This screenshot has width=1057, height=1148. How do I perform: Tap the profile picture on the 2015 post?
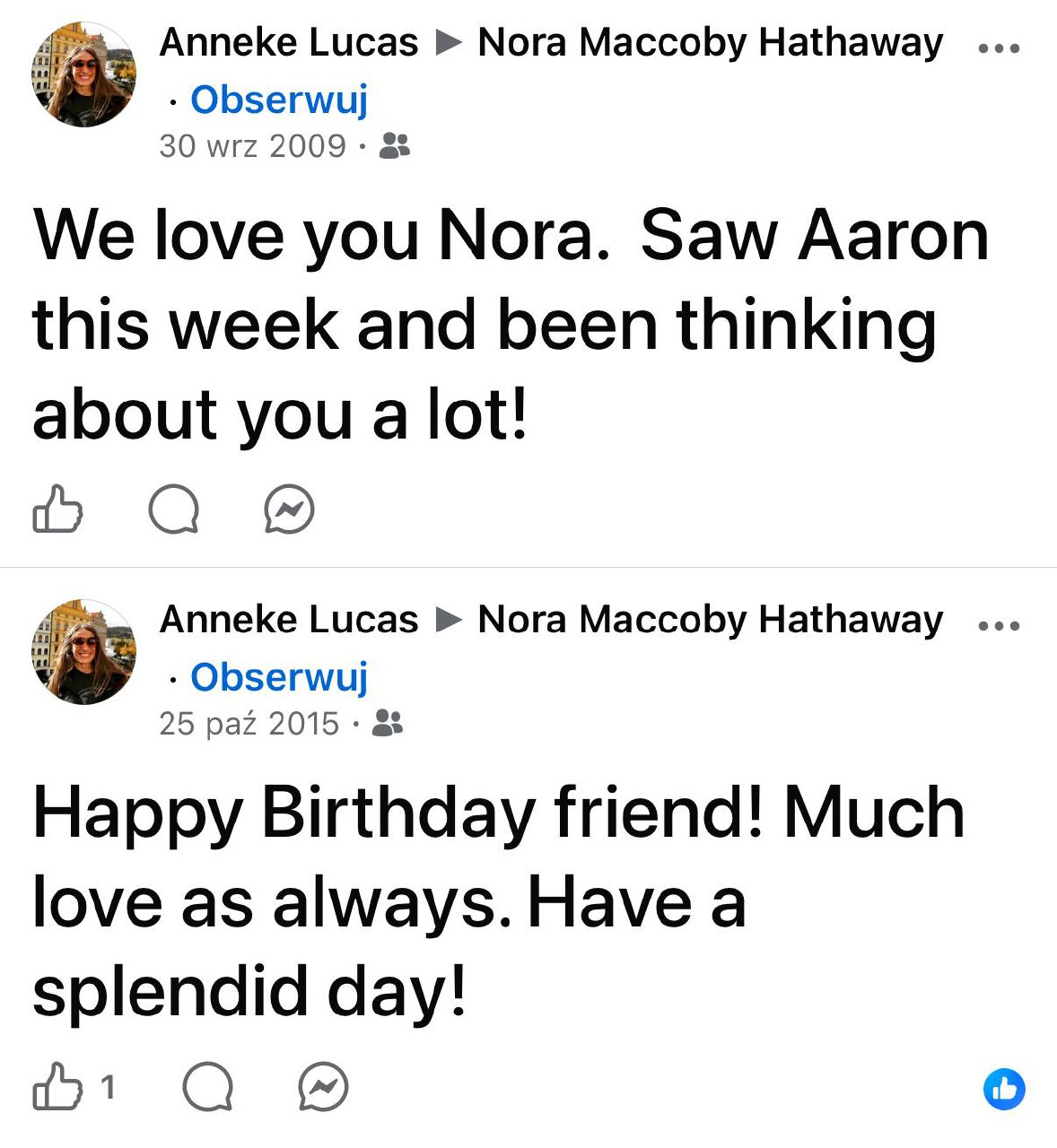coord(83,652)
